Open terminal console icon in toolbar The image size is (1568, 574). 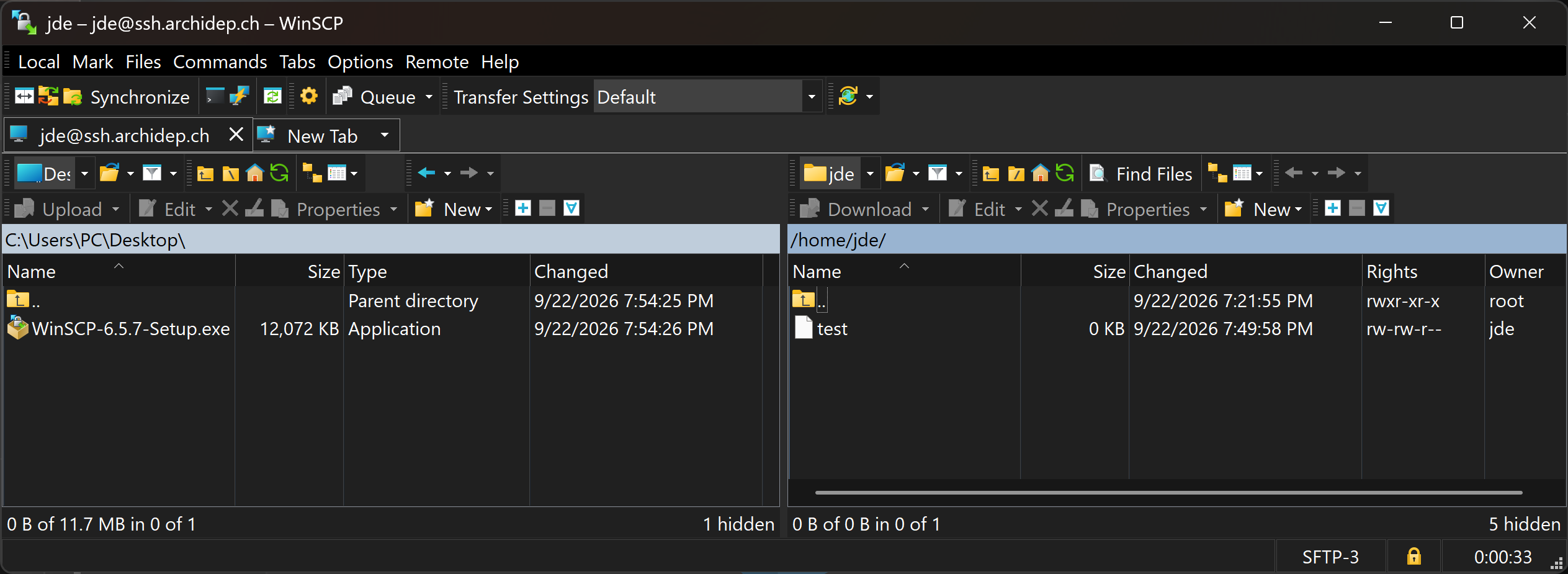tap(215, 96)
